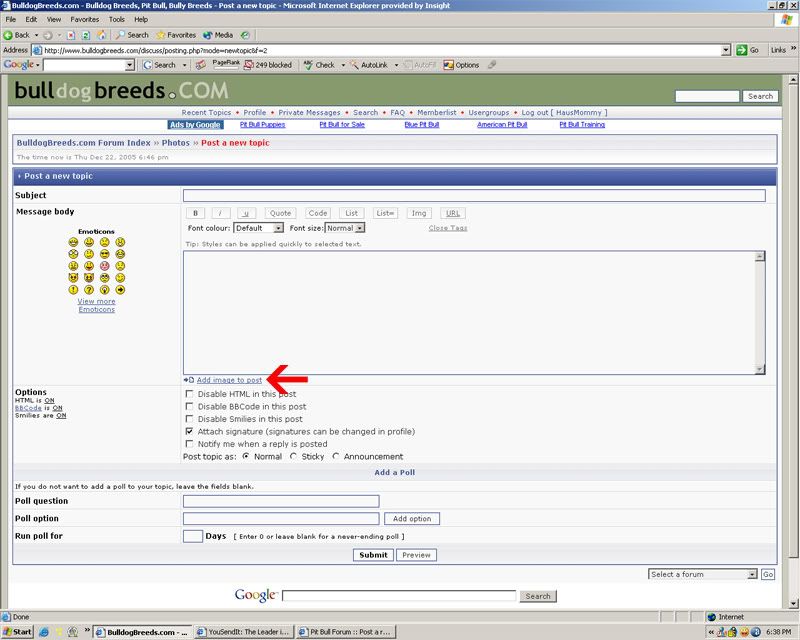800x640 pixels.
Task: Click the AutoFill button in Google toolbar
Action: (x=420, y=65)
